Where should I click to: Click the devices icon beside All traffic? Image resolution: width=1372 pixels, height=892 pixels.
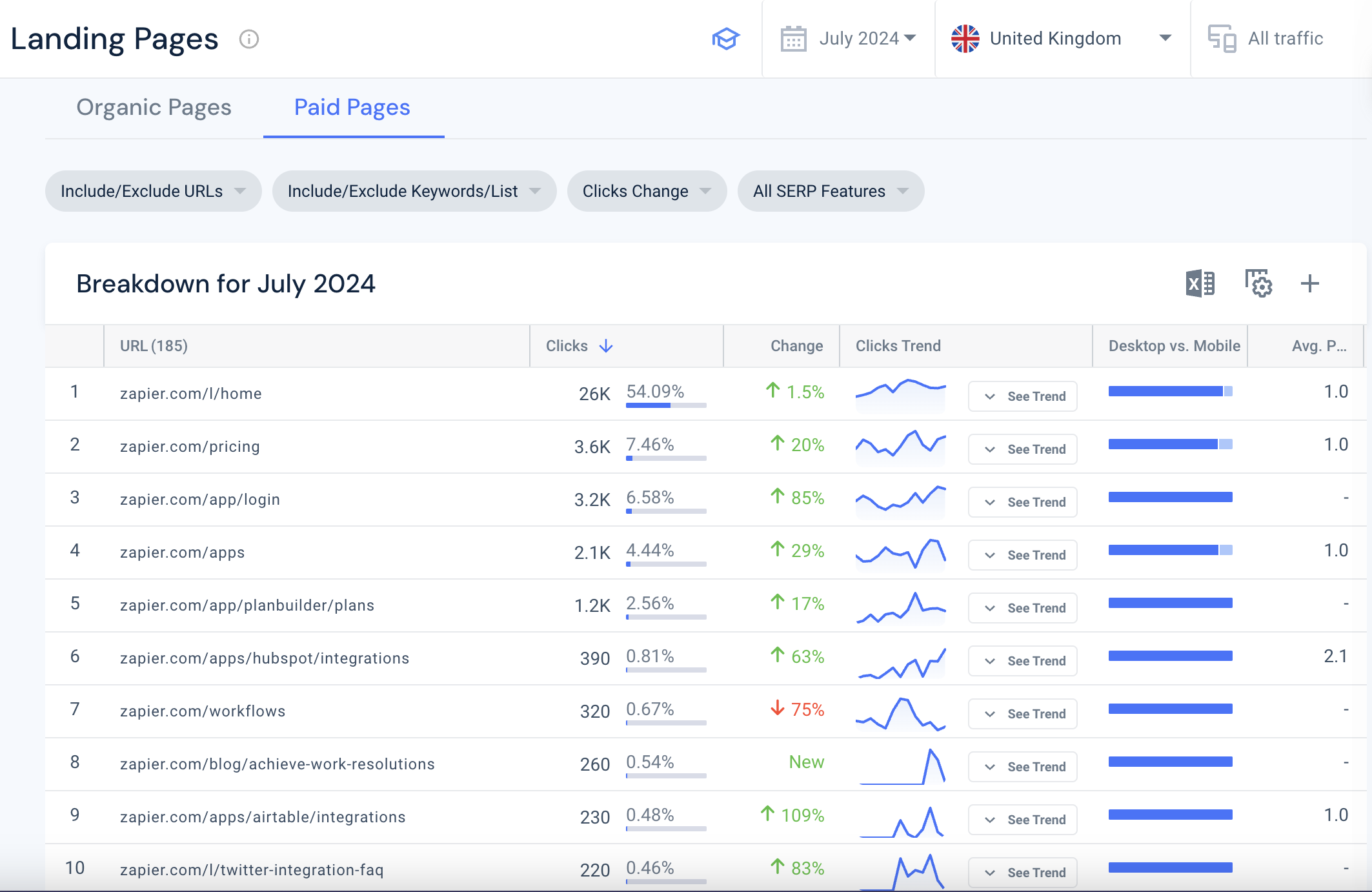pyautogui.click(x=1222, y=39)
